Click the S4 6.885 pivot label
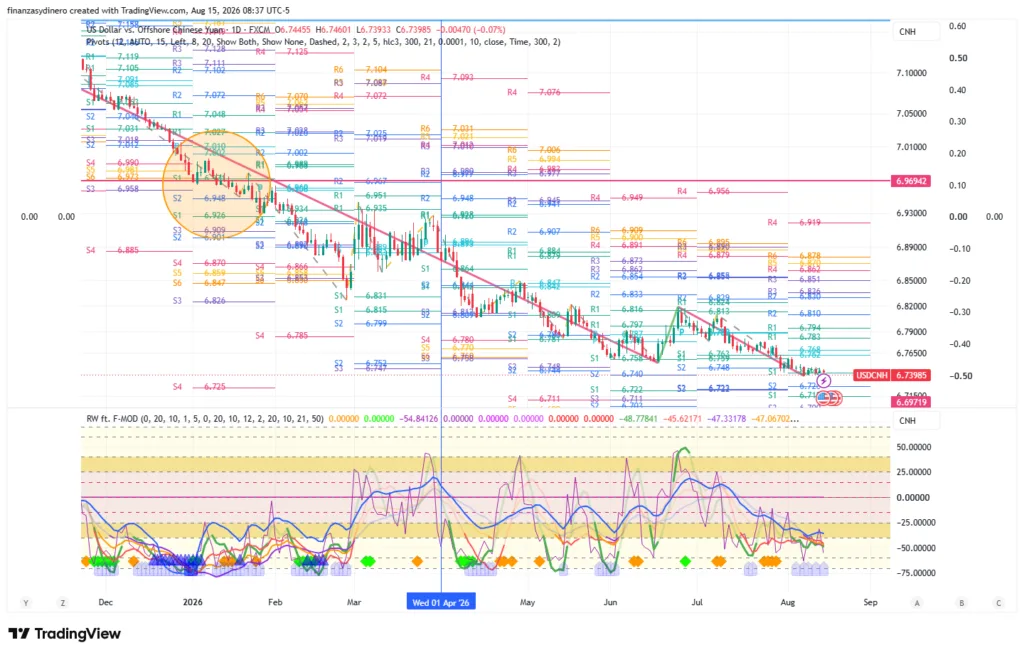This screenshot has width=1024, height=655. tap(112, 250)
